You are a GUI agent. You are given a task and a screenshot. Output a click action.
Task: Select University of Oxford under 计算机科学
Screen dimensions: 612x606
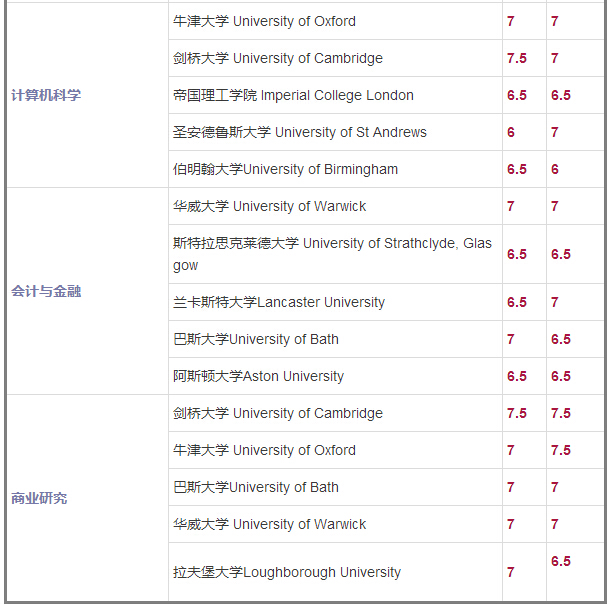point(264,21)
